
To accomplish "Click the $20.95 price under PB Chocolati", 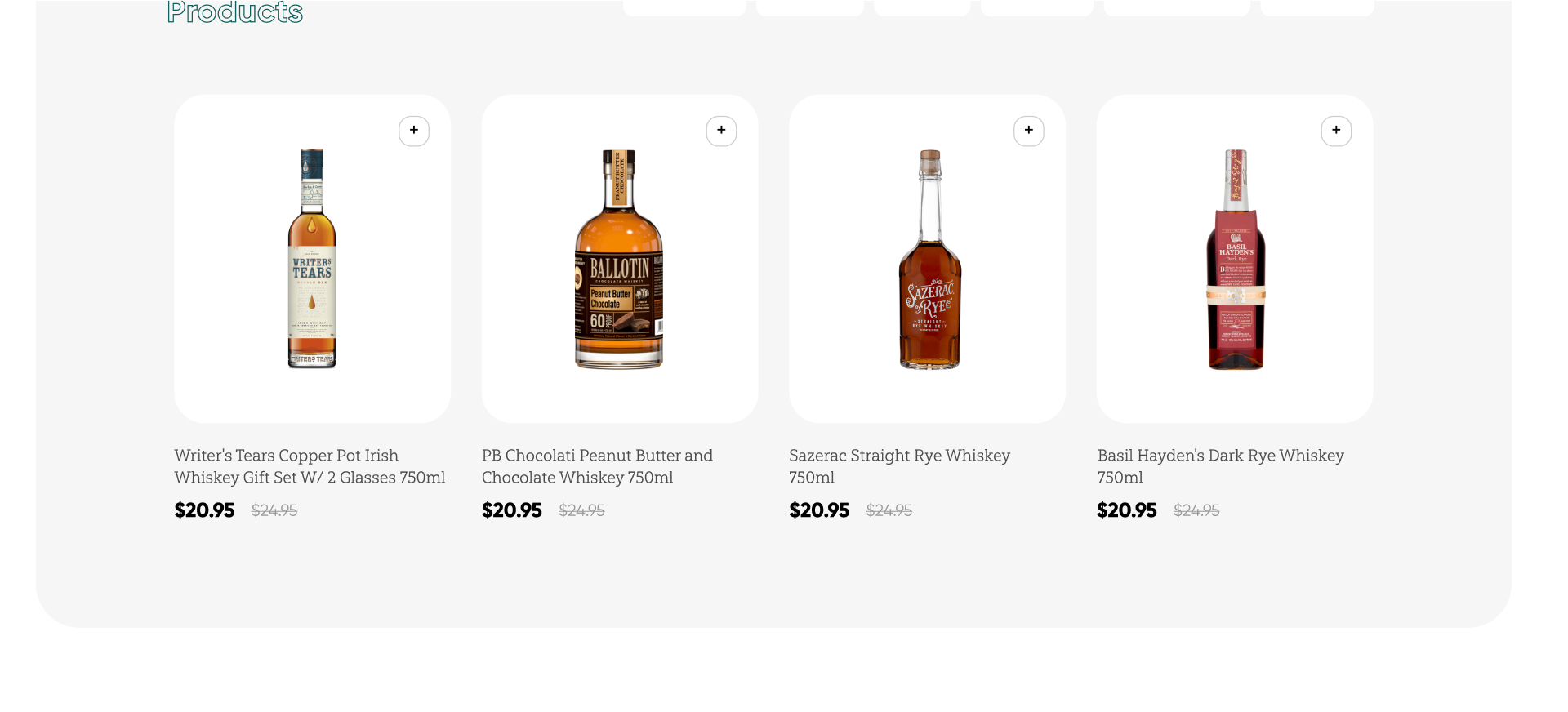I will (512, 510).
